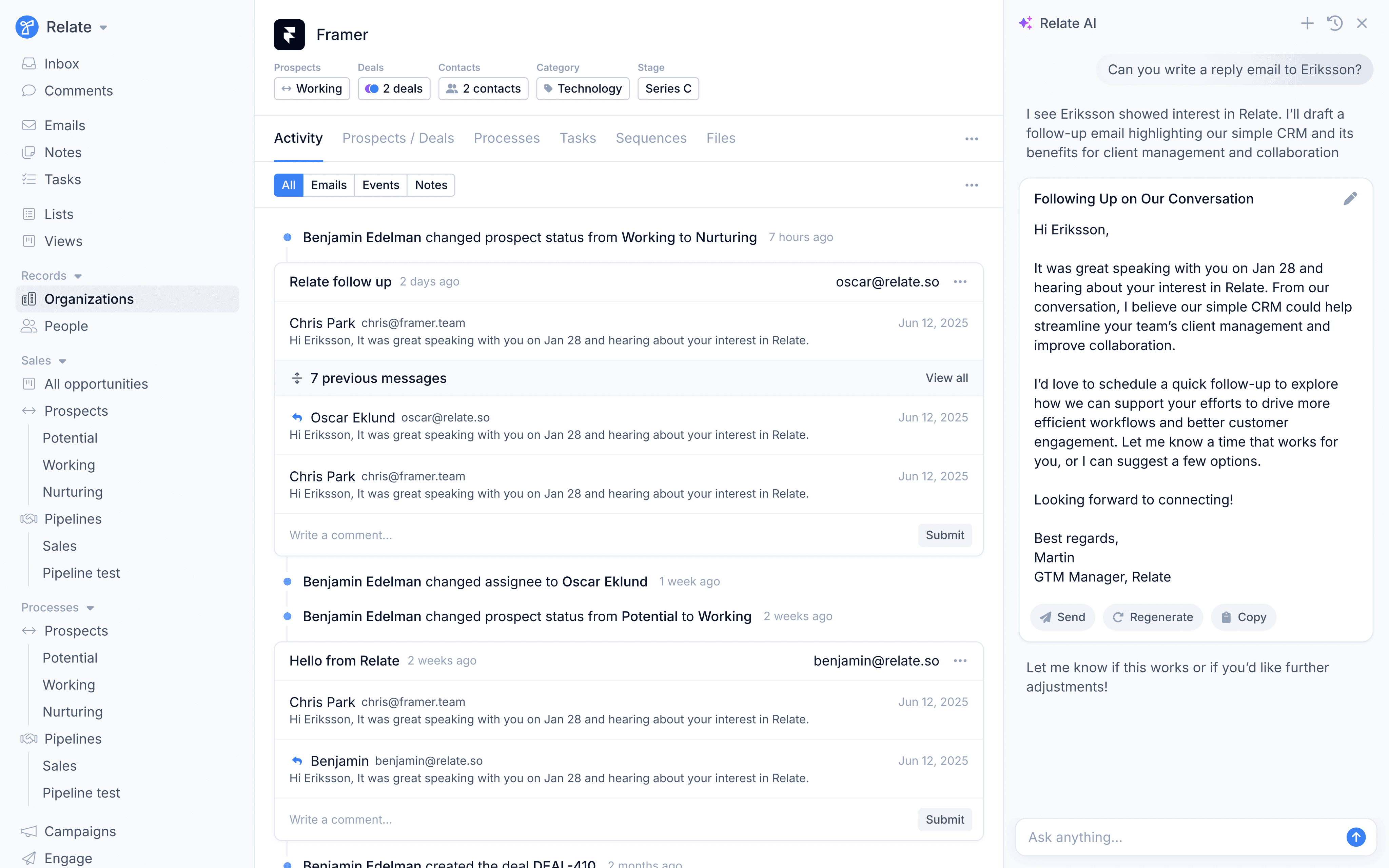
Task: Click pencil icon to edit email draft
Action: point(1350,199)
